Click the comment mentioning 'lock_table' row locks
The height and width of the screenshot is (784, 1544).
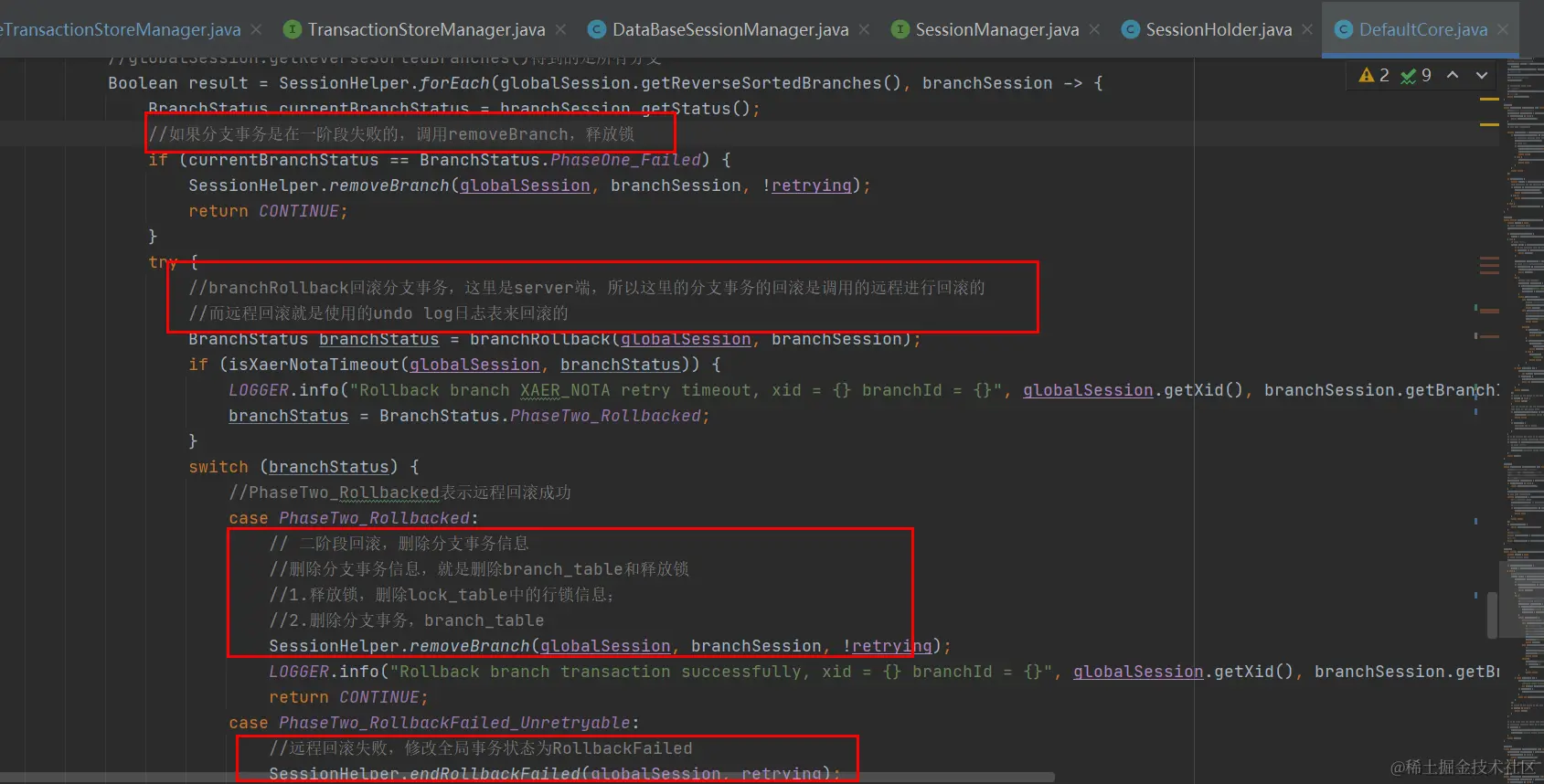(442, 595)
